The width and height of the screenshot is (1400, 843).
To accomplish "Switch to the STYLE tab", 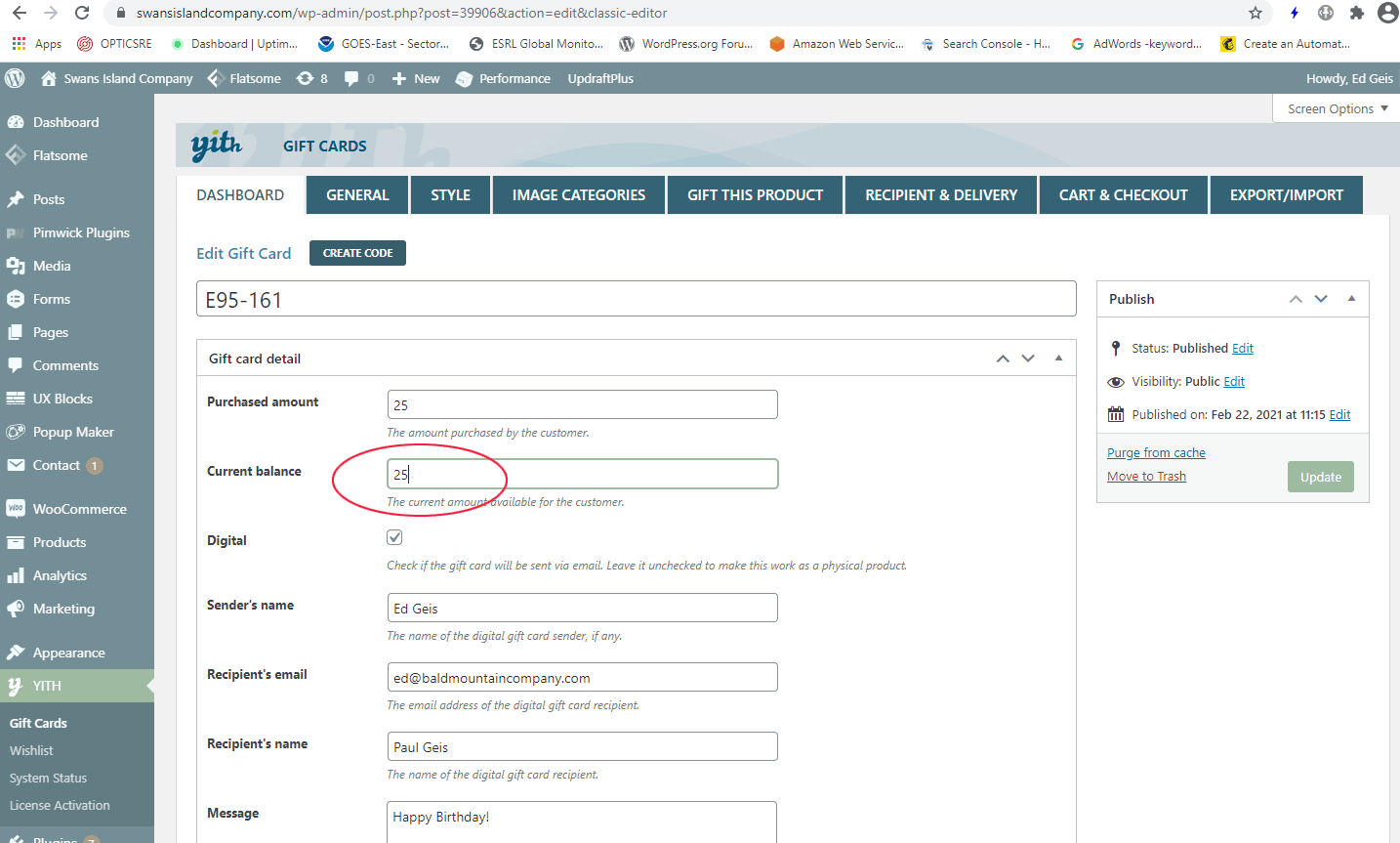I will pyautogui.click(x=450, y=194).
